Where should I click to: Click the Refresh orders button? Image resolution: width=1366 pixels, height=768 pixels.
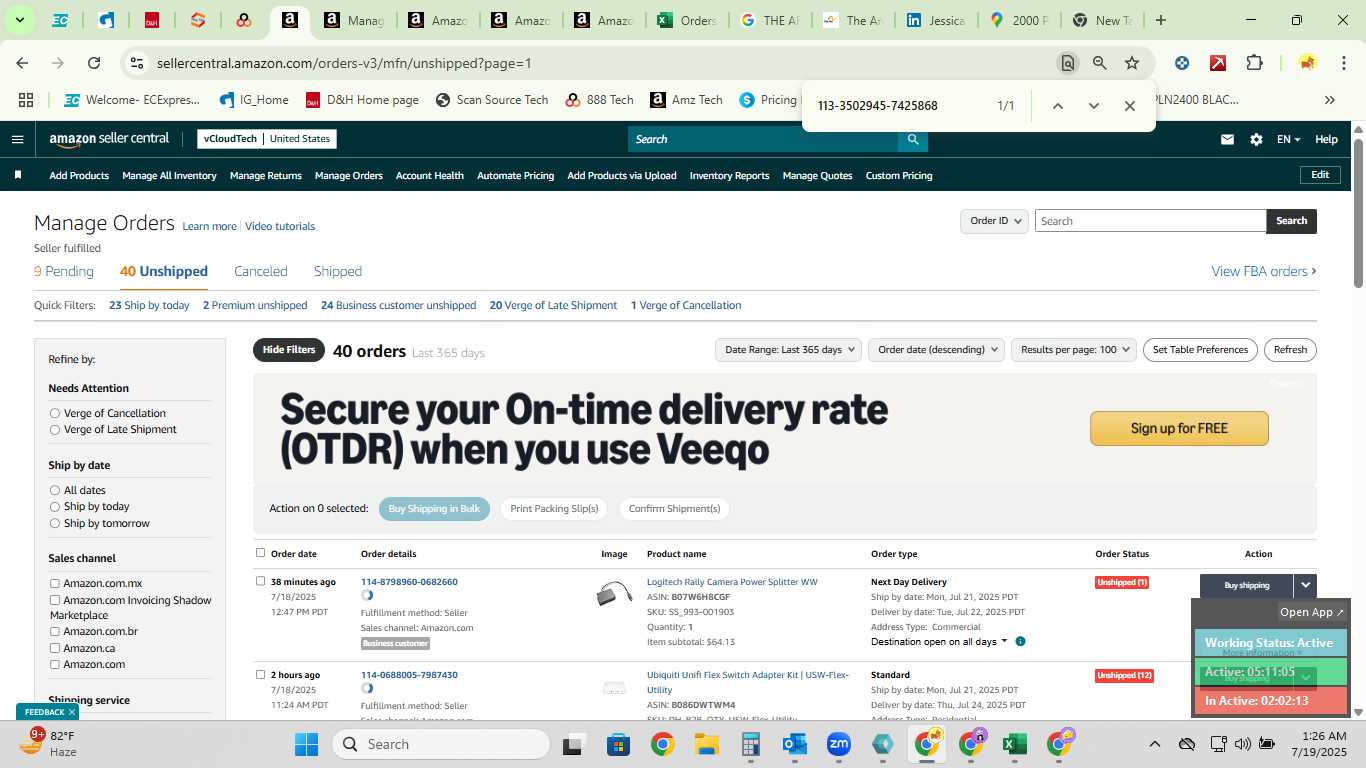[x=1290, y=350]
